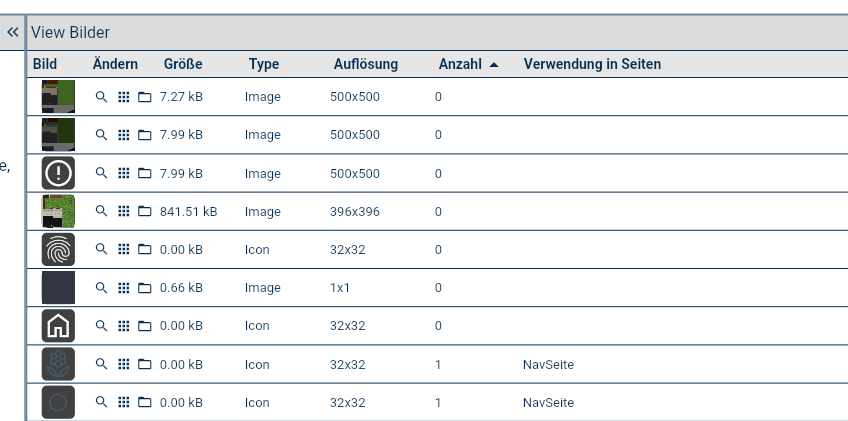Click the magnifier icon in the 7.27 kB row
848x421 pixels.
tap(101, 97)
